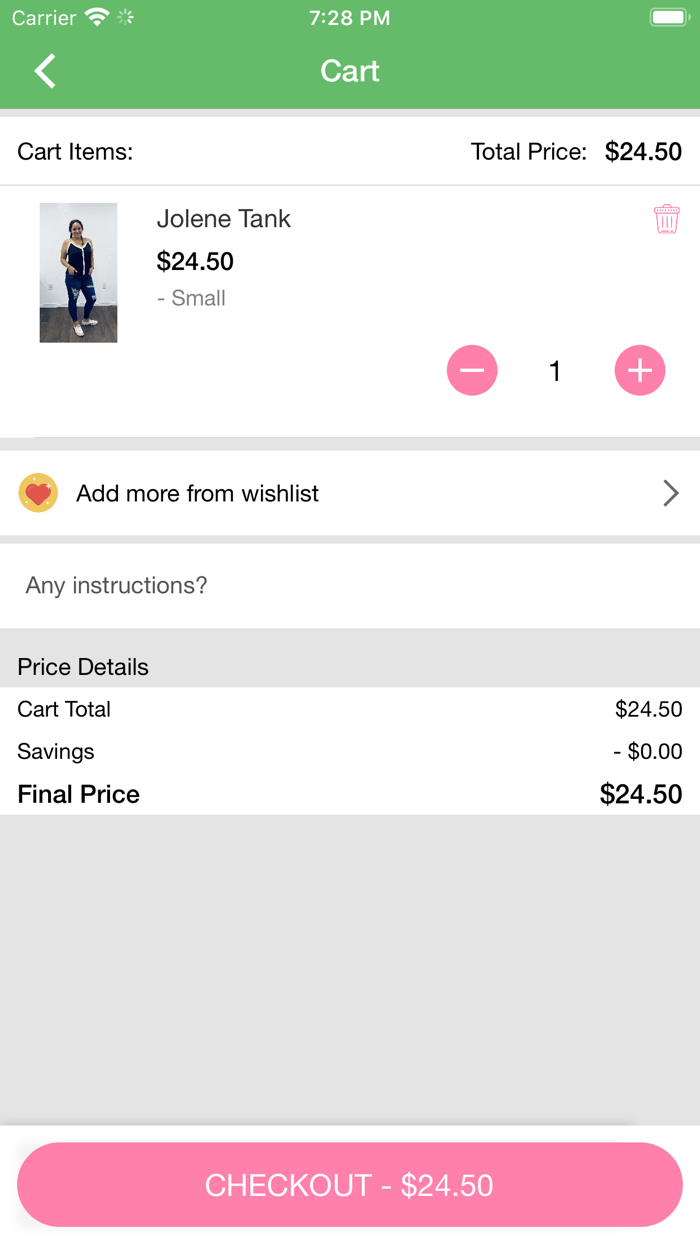
Task: Tap the Jolene Tank product photo
Action: 78,272
